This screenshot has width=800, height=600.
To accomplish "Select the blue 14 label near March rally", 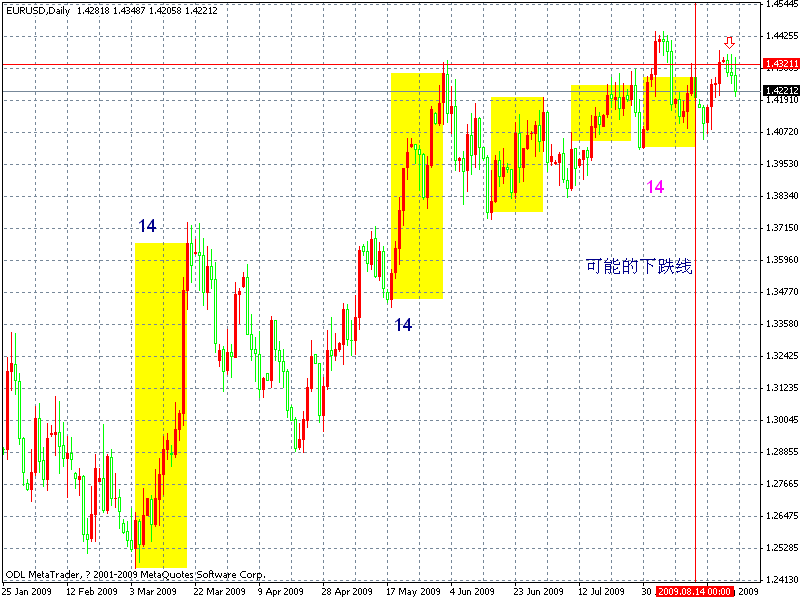I will click(148, 226).
